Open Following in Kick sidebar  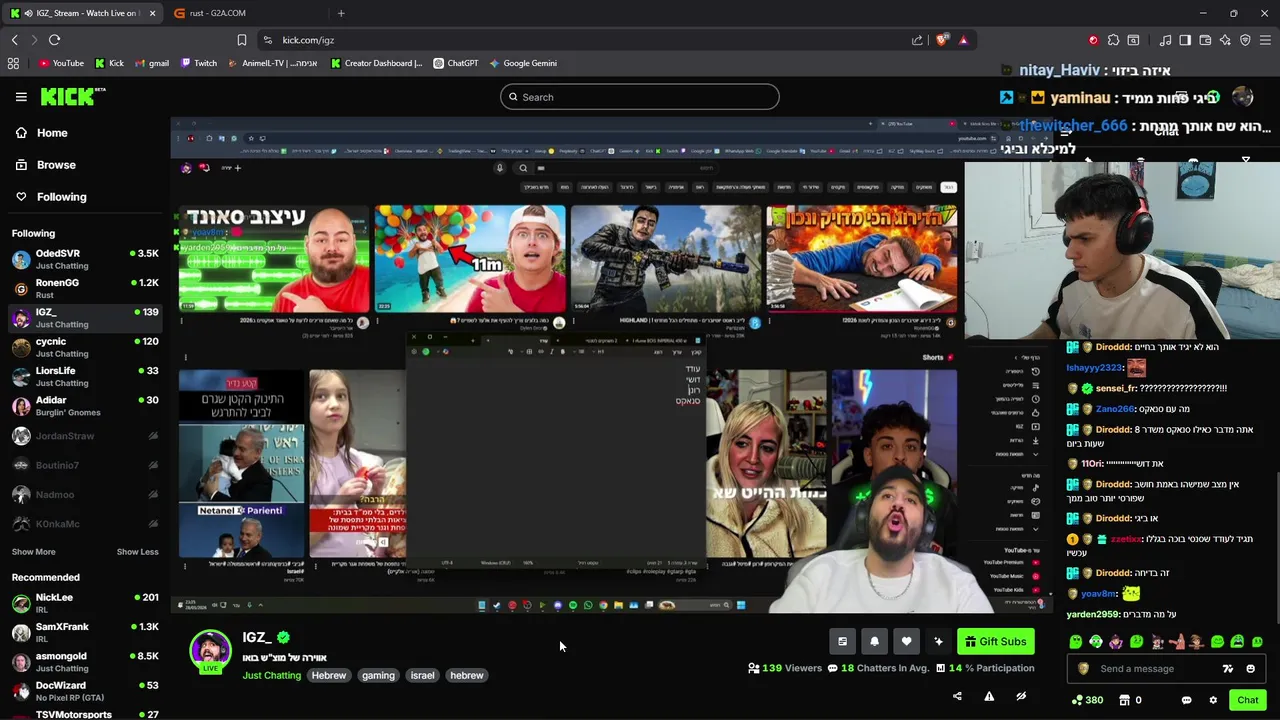click(85, 197)
